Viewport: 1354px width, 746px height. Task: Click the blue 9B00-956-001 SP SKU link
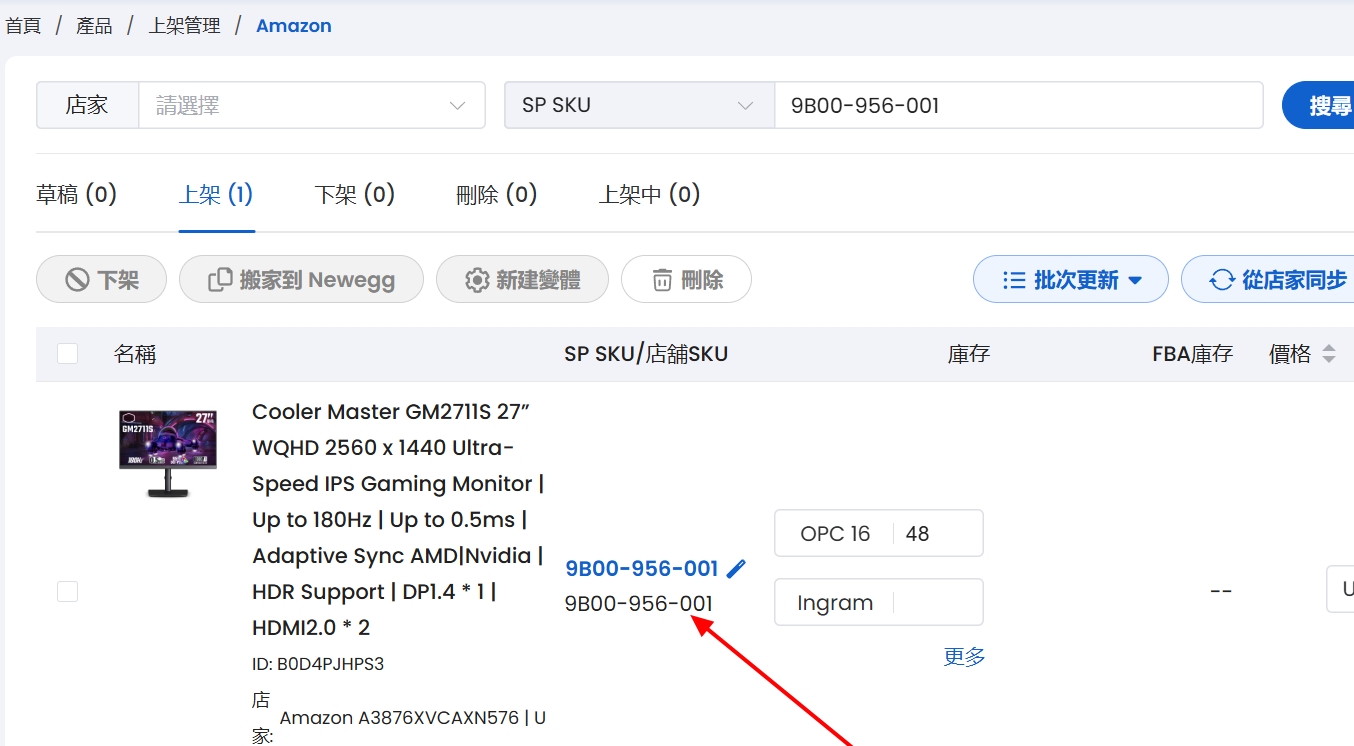point(642,568)
